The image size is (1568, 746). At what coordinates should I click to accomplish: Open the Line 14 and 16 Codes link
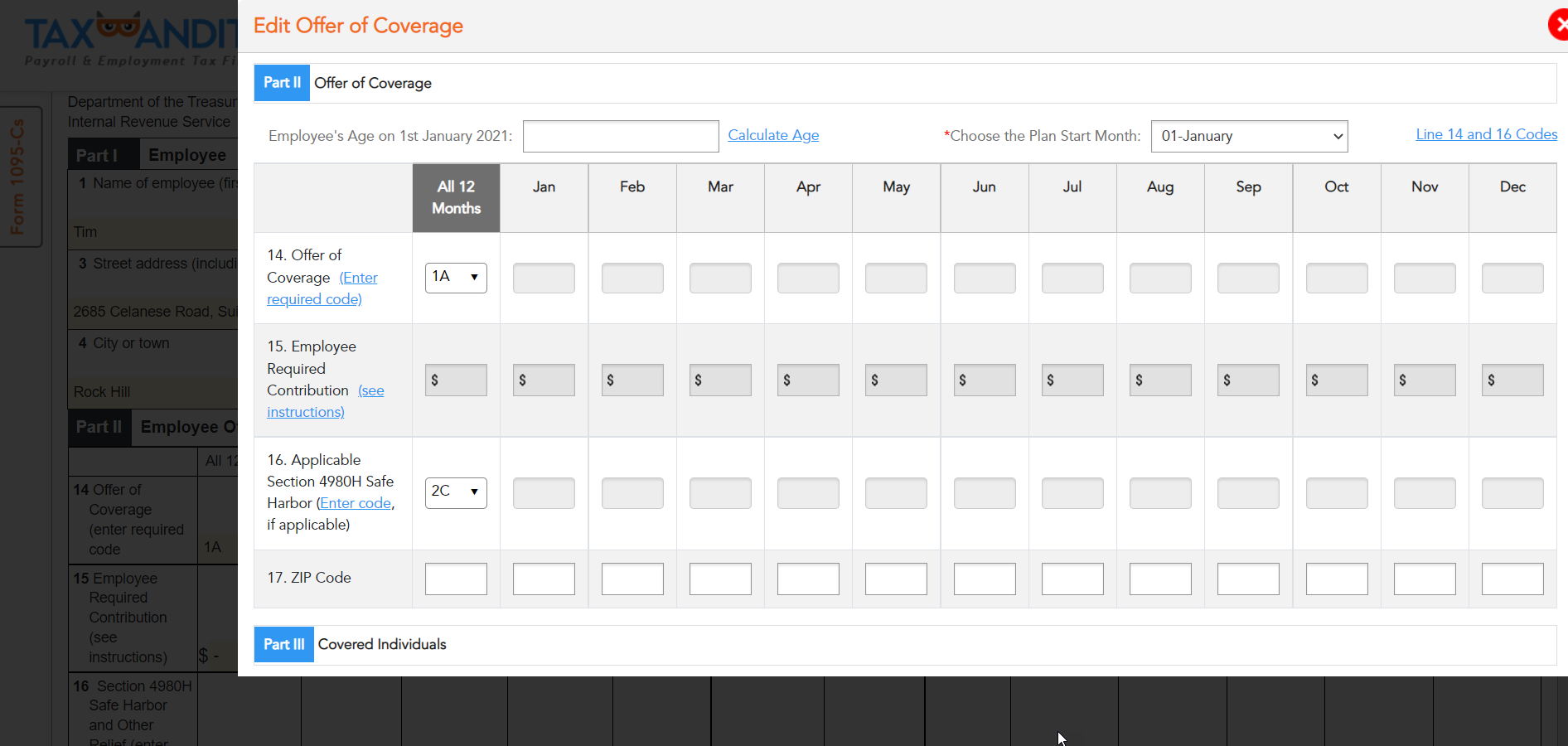1485,134
